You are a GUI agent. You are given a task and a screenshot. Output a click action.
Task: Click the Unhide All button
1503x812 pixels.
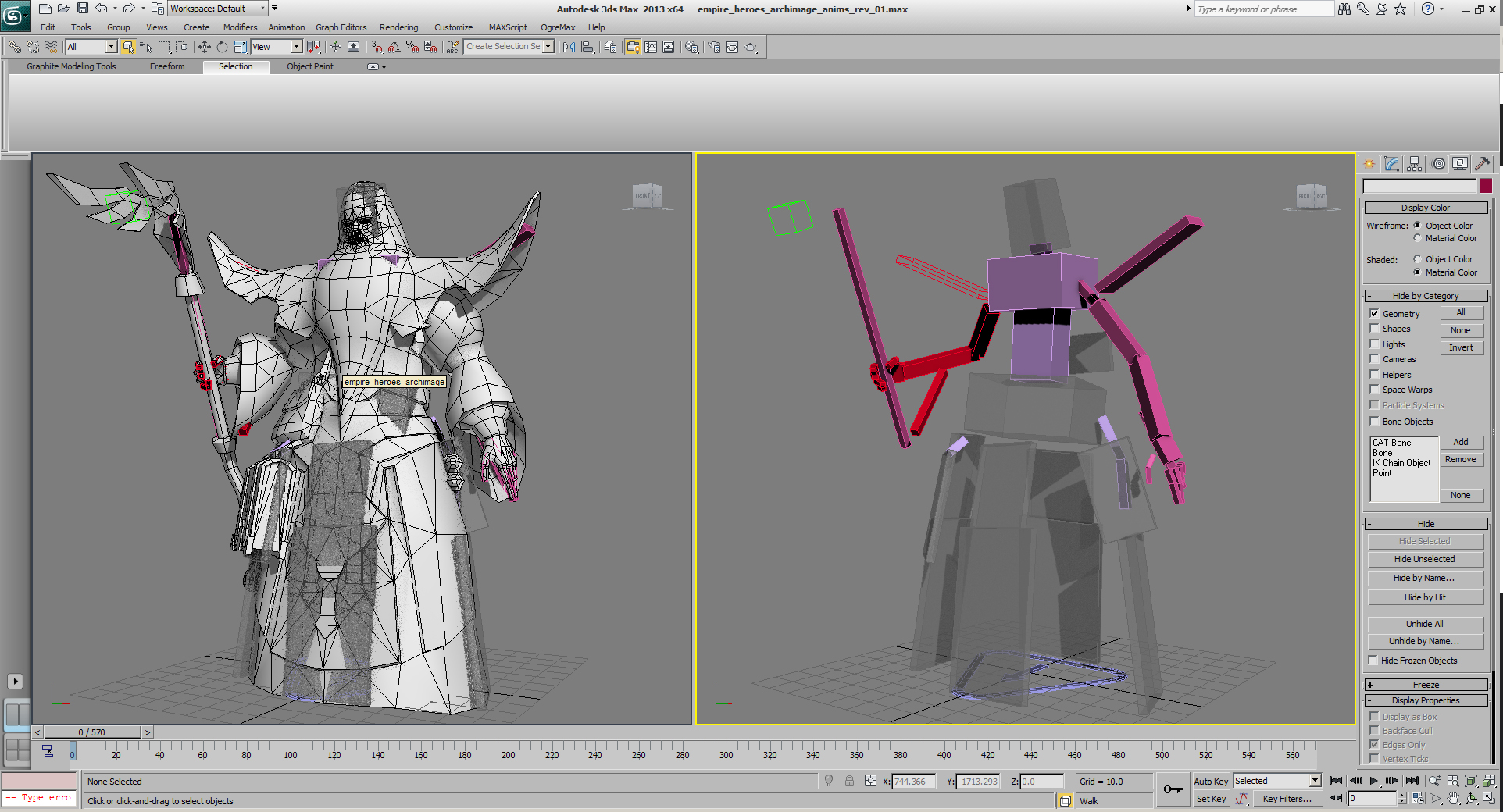click(x=1424, y=624)
